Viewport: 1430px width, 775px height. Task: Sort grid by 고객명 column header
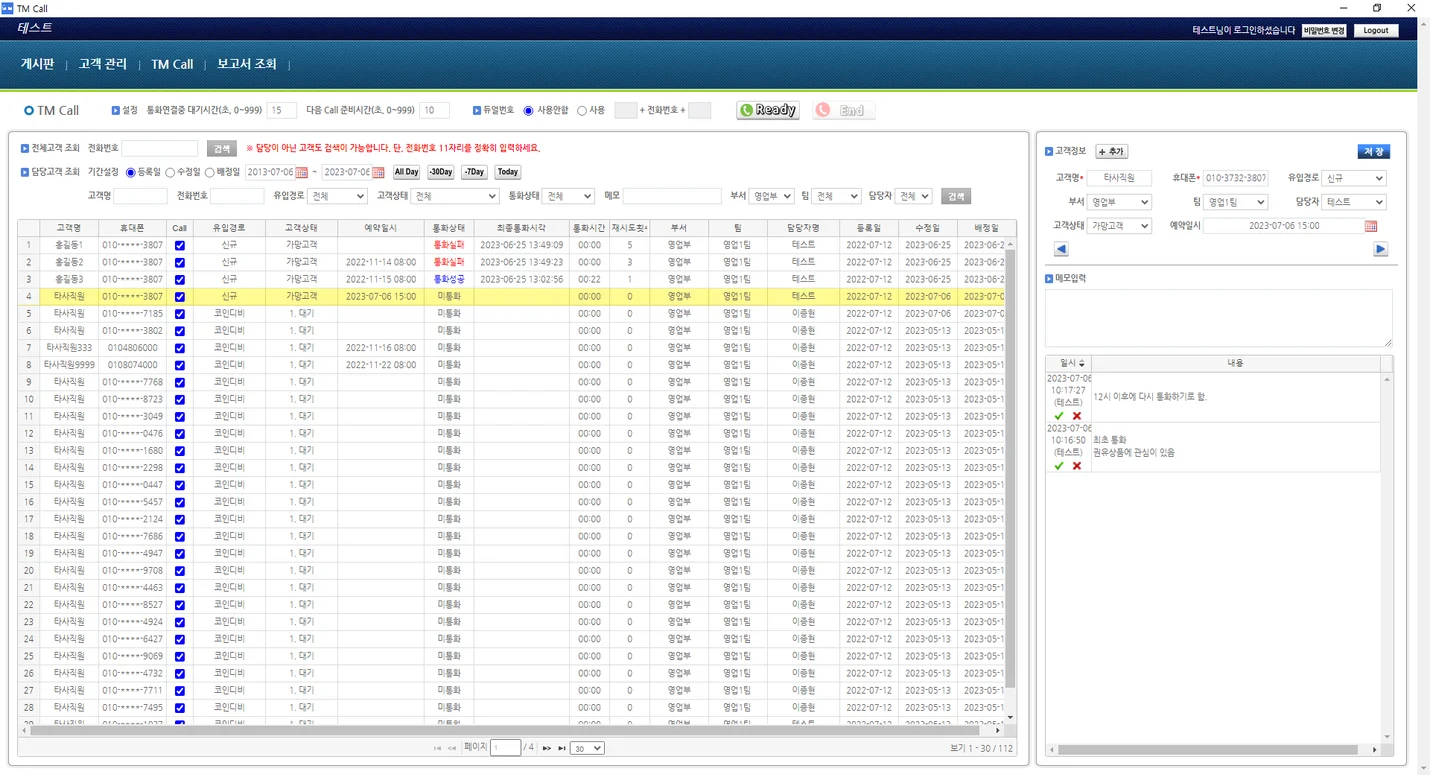point(69,228)
